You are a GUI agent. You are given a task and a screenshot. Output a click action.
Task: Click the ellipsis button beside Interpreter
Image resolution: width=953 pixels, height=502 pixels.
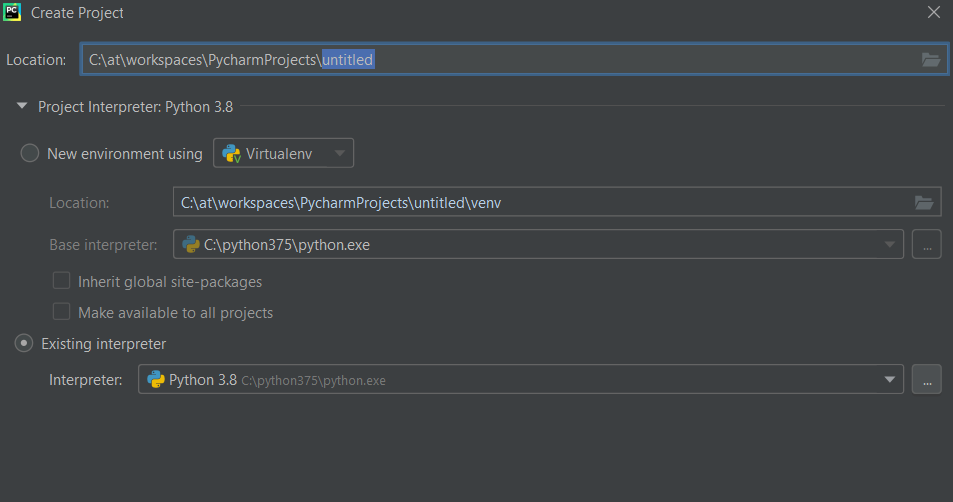[x=927, y=379]
